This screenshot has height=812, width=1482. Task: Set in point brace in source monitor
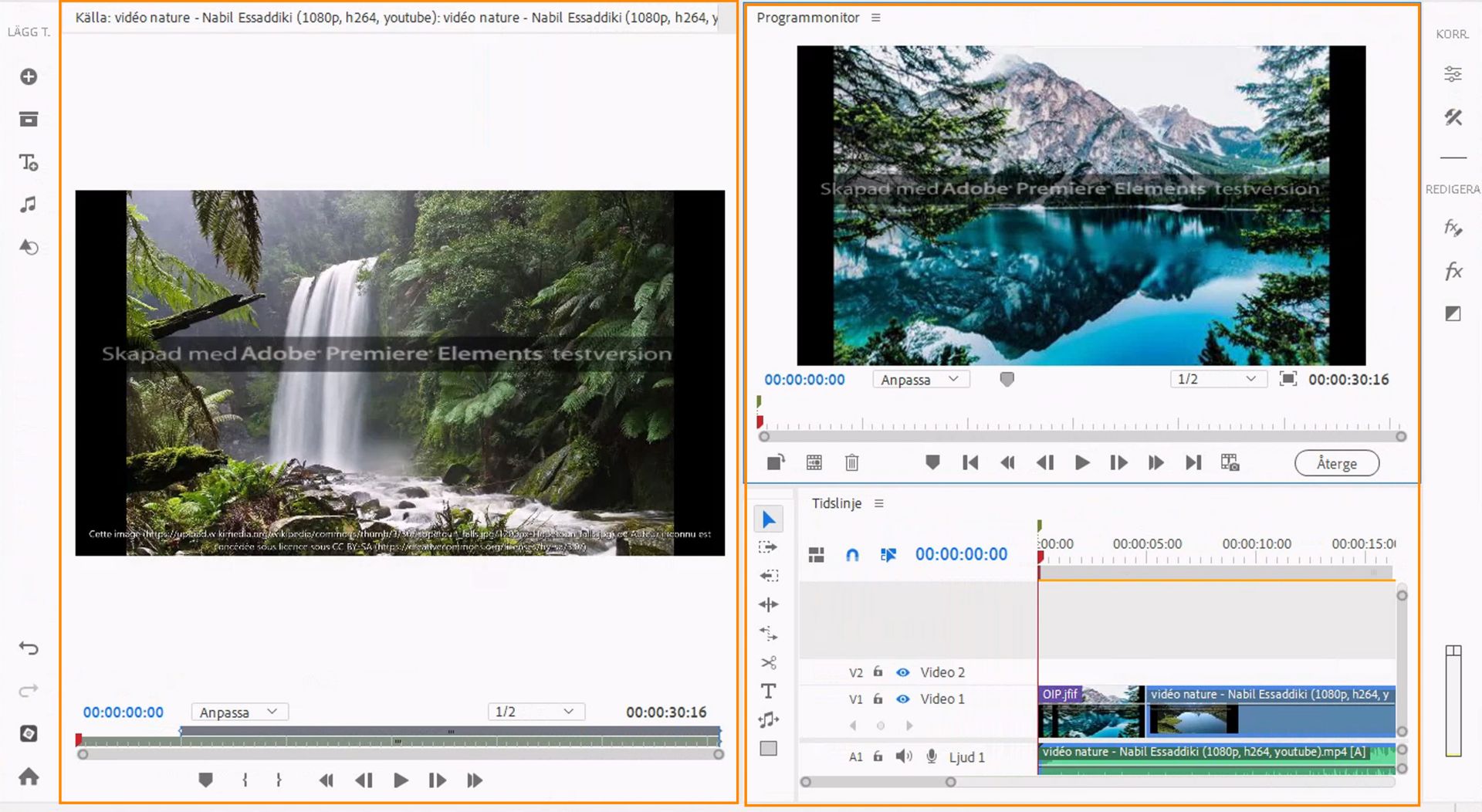click(x=245, y=780)
